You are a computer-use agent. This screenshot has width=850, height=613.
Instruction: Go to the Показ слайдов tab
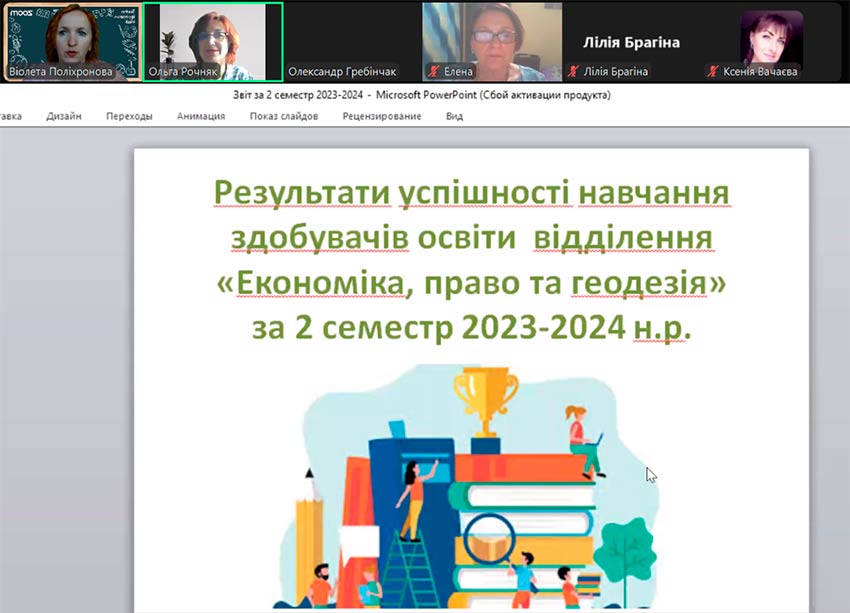coord(284,116)
